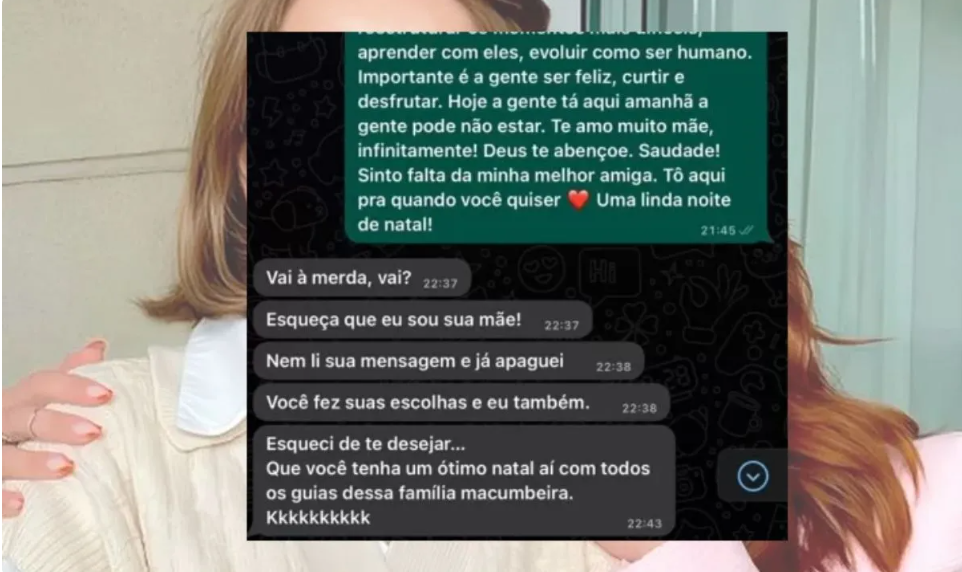Click the heart-eyes emoji doodle in chat wallpaper
Viewport: 962px width, 572px height.
[541, 268]
